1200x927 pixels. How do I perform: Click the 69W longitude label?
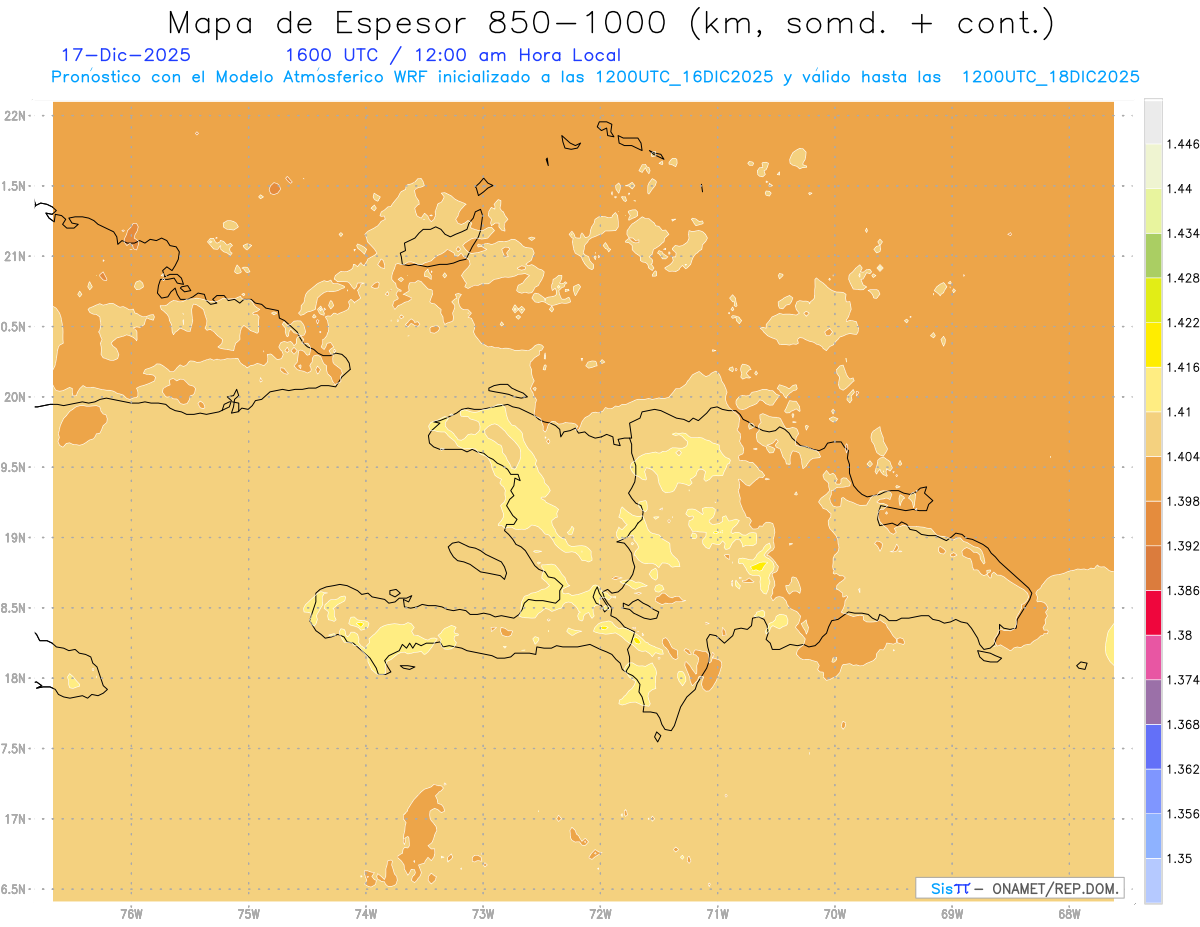point(952,914)
